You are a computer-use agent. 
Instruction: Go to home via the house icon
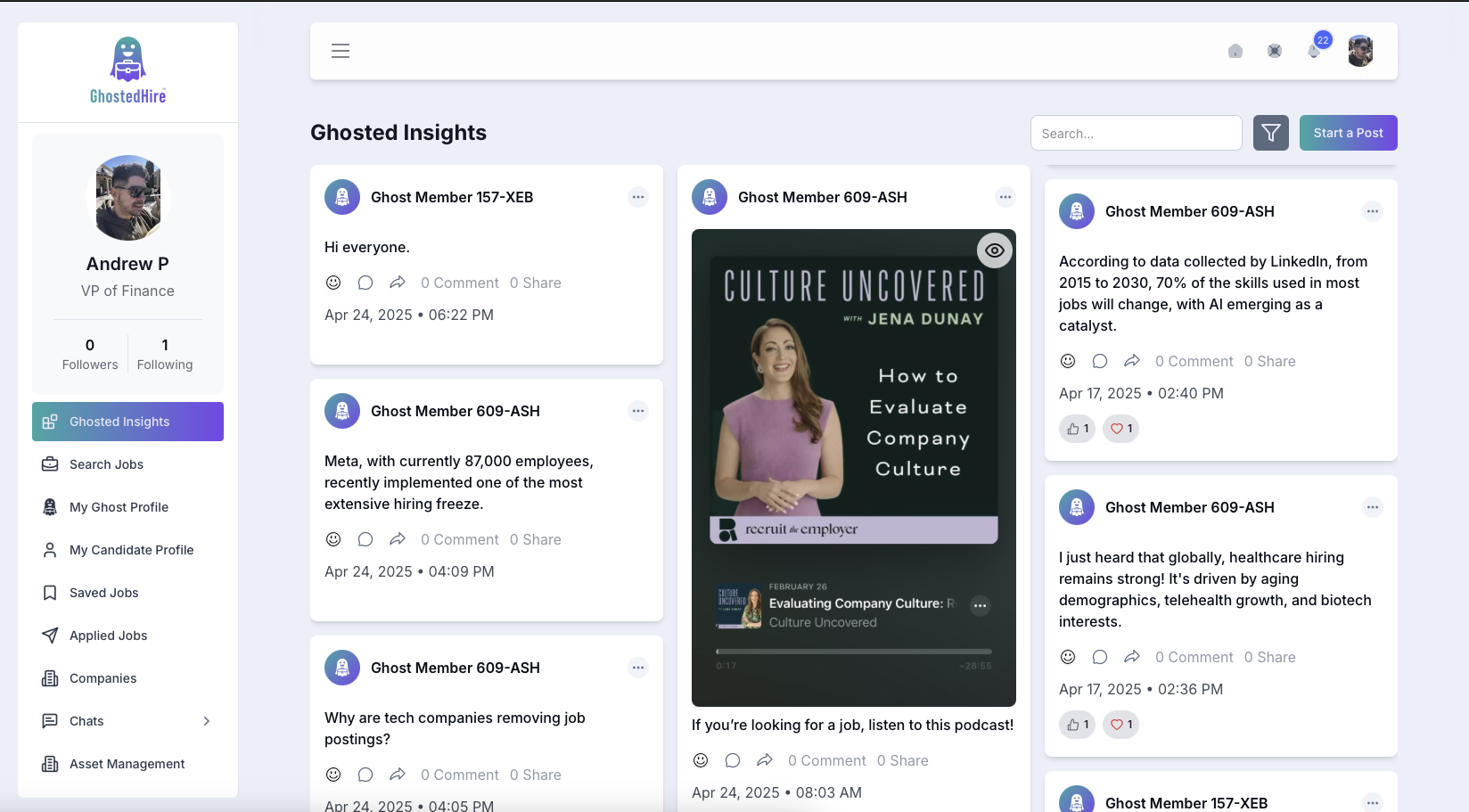point(1235,51)
